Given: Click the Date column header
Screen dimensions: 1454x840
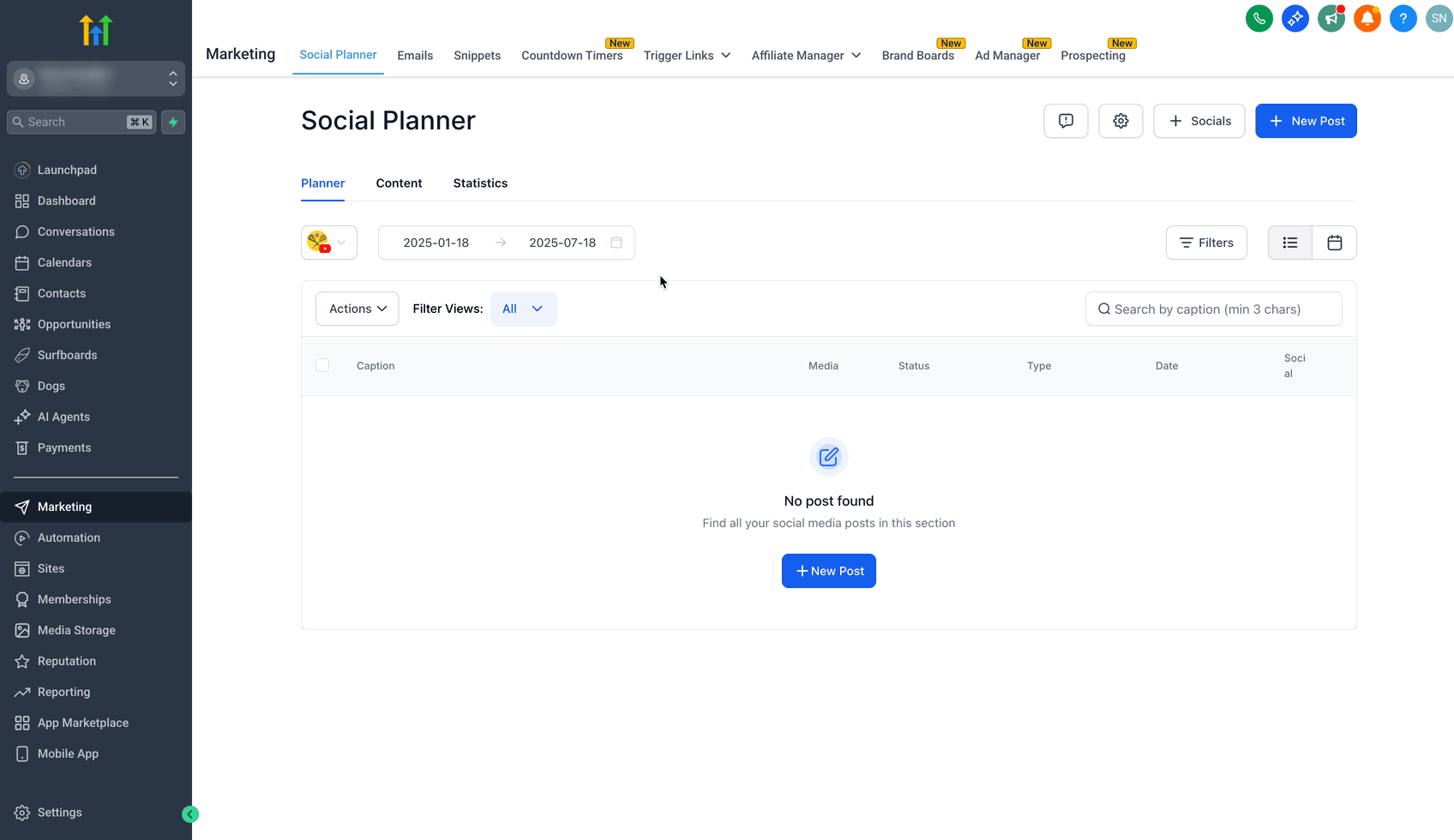Looking at the screenshot, I should [x=1167, y=366].
